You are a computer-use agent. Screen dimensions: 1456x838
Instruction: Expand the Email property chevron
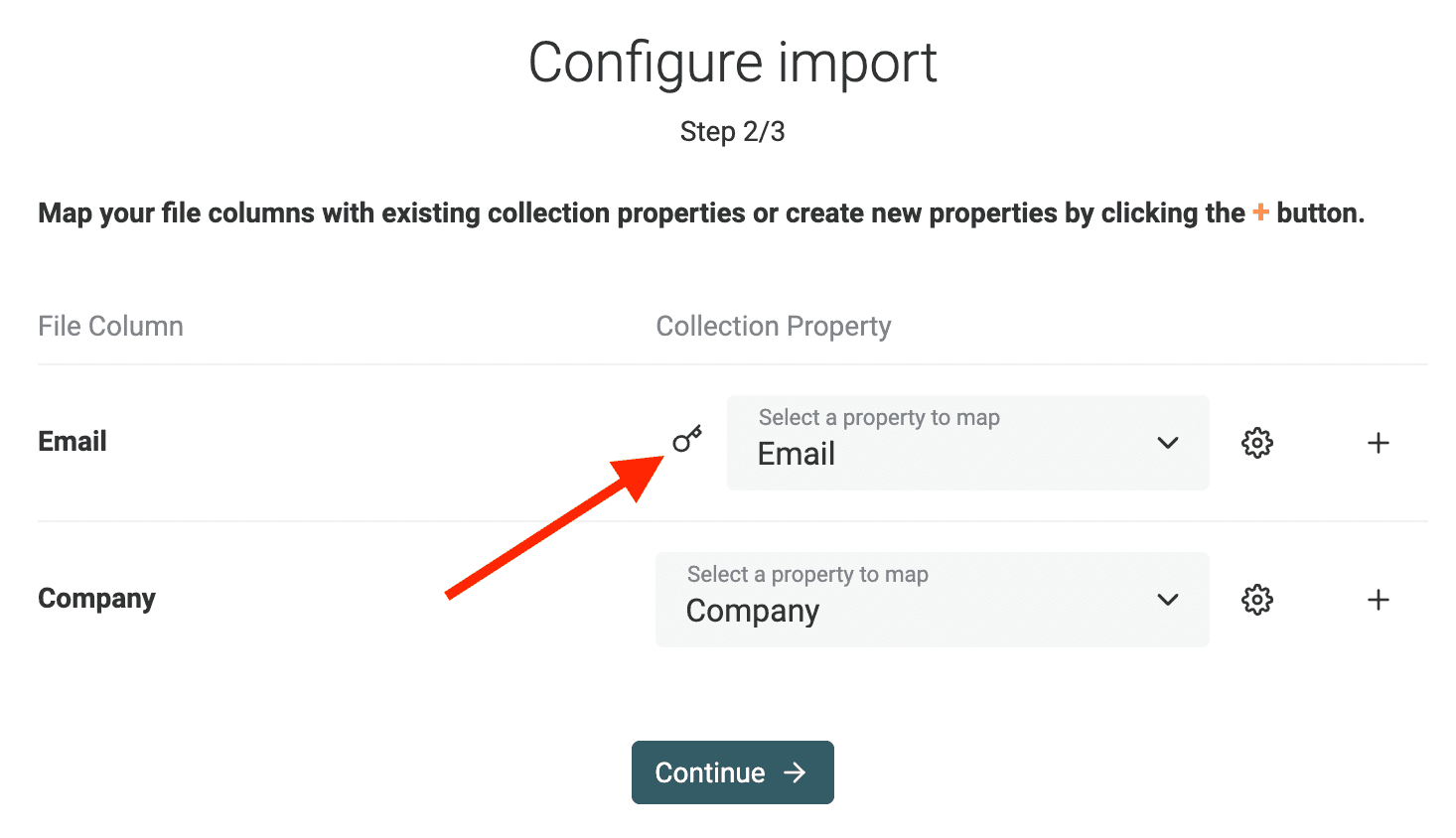point(1168,443)
